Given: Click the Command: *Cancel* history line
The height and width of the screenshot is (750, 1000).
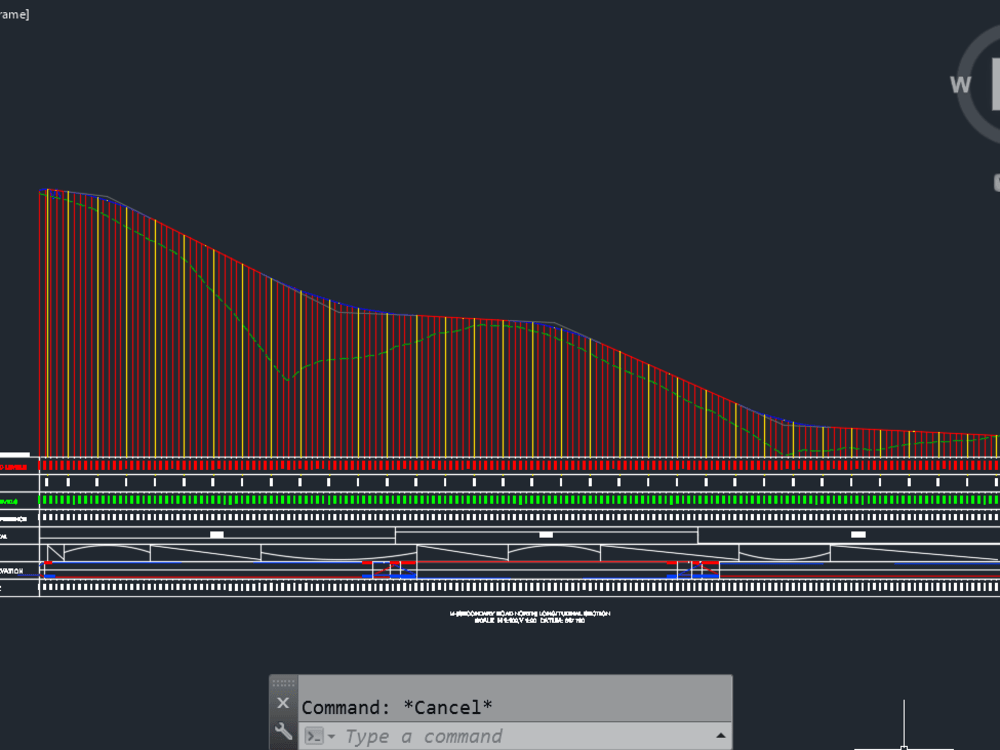Looking at the screenshot, I should (x=397, y=706).
